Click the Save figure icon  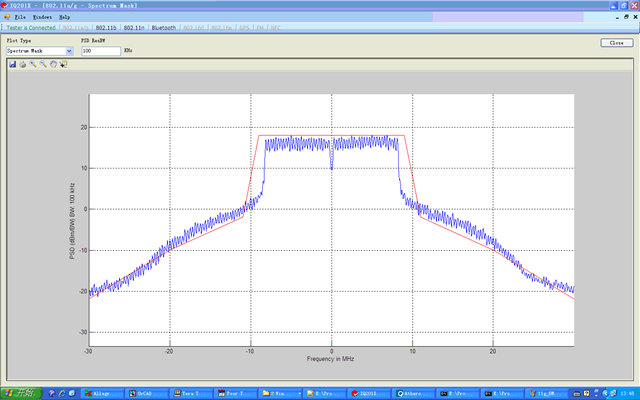tap(12, 64)
